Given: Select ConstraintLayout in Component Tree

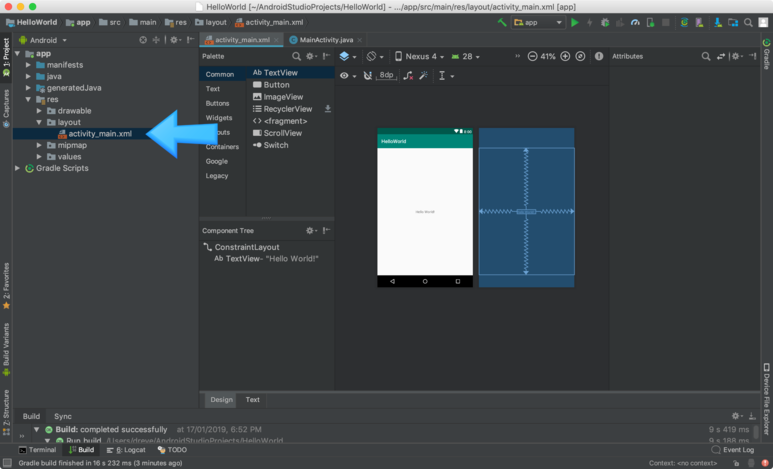Looking at the screenshot, I should 242,247.
